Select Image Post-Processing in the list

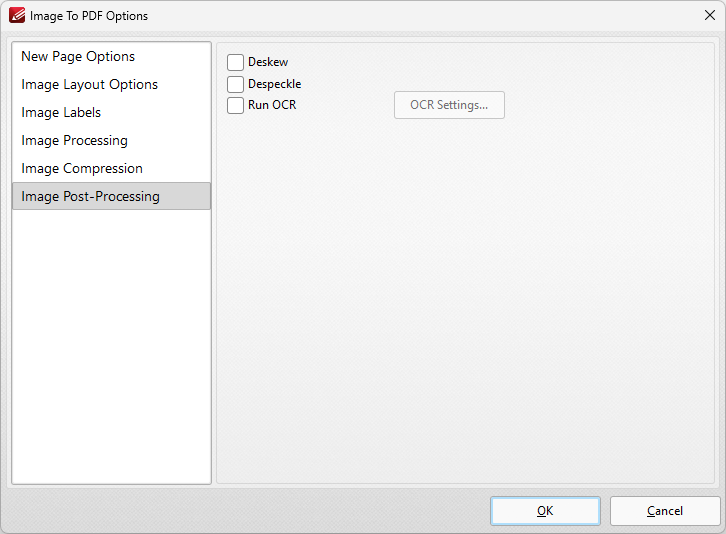[111, 196]
